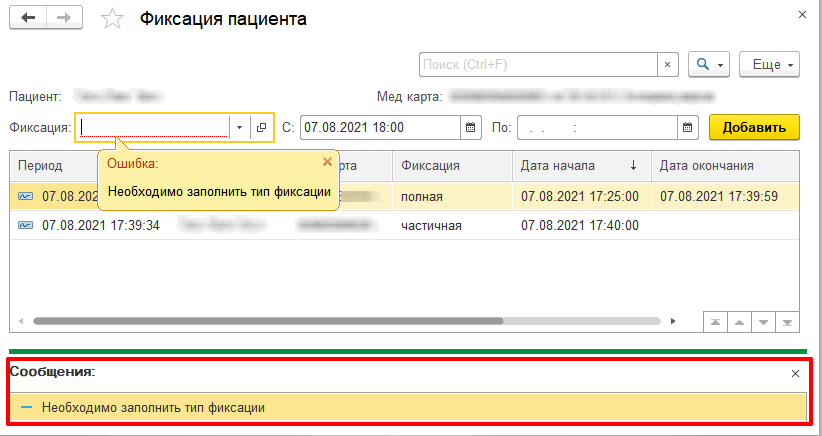Jump to the last table record
The height and width of the screenshot is (436, 822).
(787, 322)
